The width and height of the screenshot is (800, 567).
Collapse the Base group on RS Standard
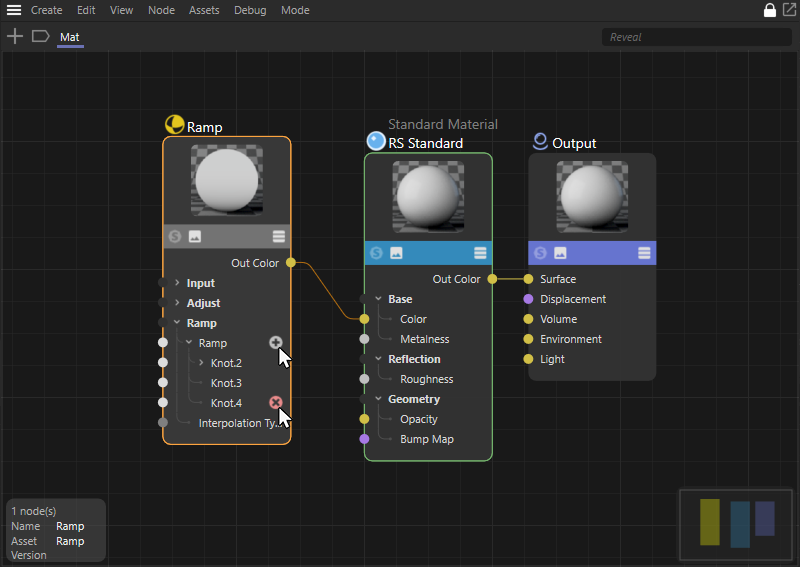click(379, 299)
